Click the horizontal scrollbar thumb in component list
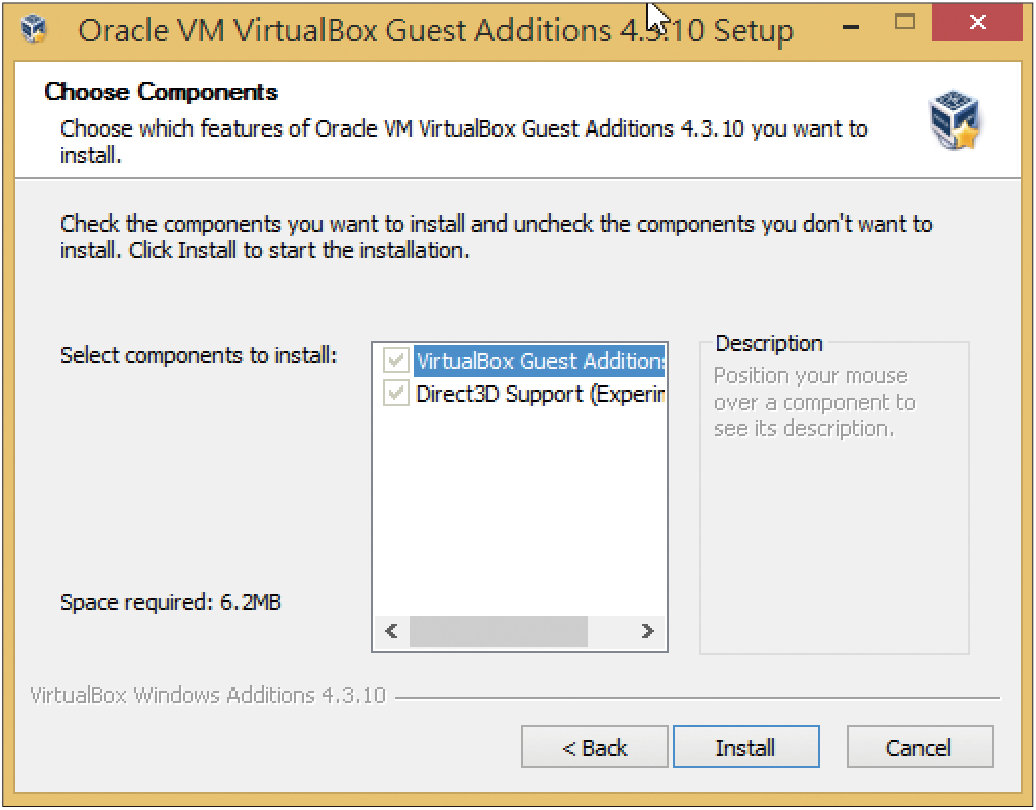Viewport: 1036px width, 810px height. pyautogui.click(x=499, y=631)
